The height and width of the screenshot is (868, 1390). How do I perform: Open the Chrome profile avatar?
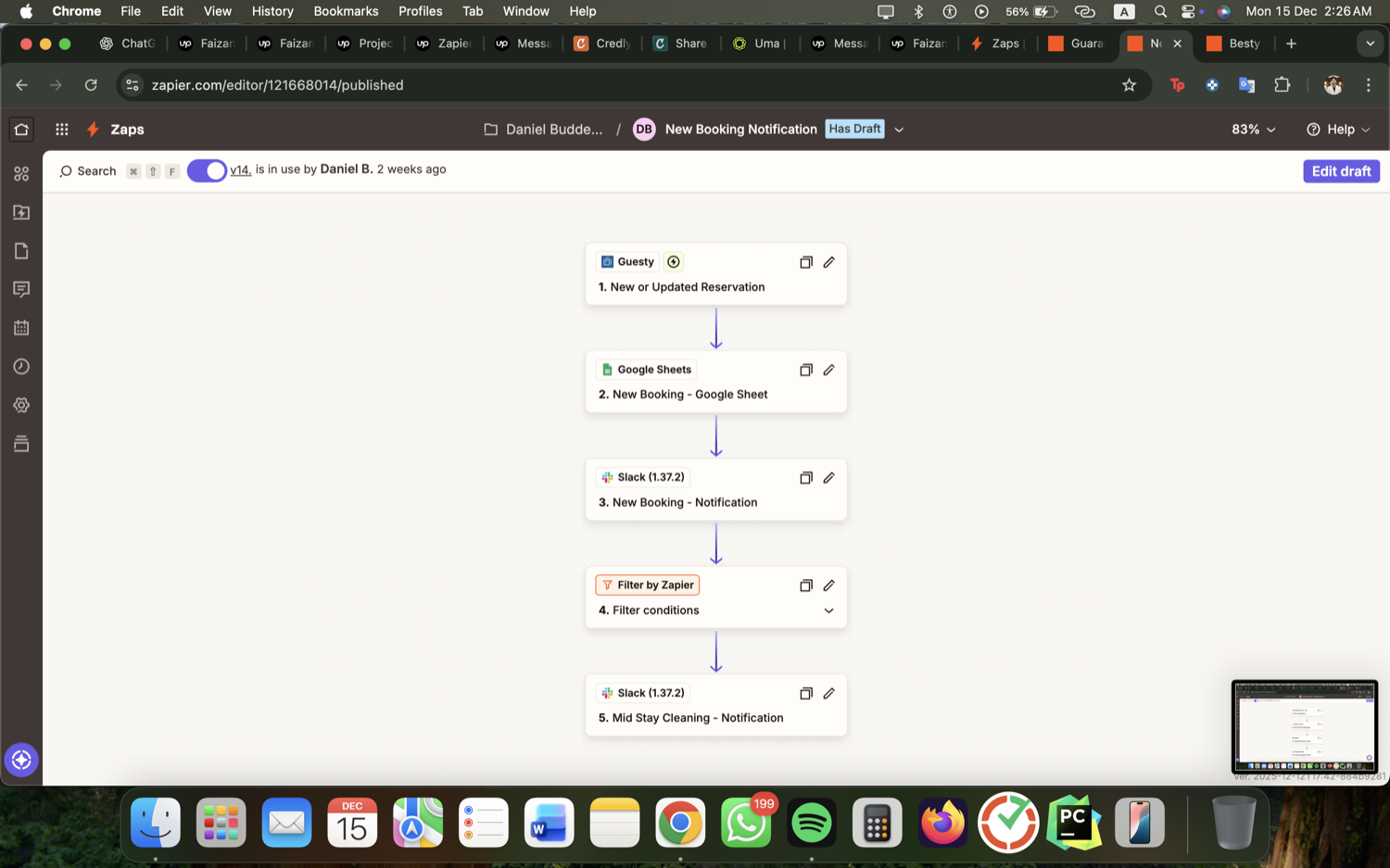pos(1333,85)
